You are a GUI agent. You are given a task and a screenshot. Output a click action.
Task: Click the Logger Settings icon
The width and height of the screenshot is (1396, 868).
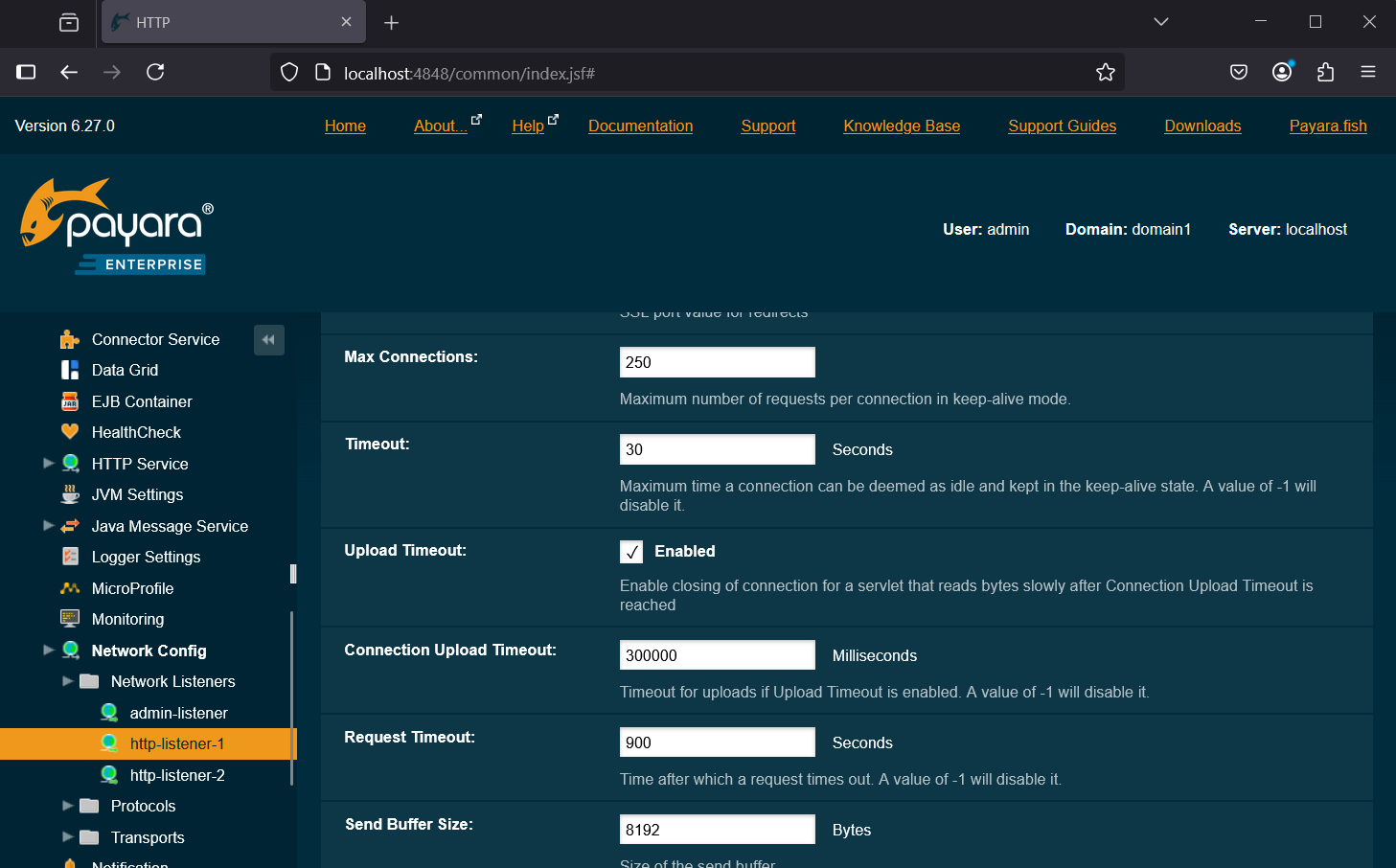coord(70,557)
